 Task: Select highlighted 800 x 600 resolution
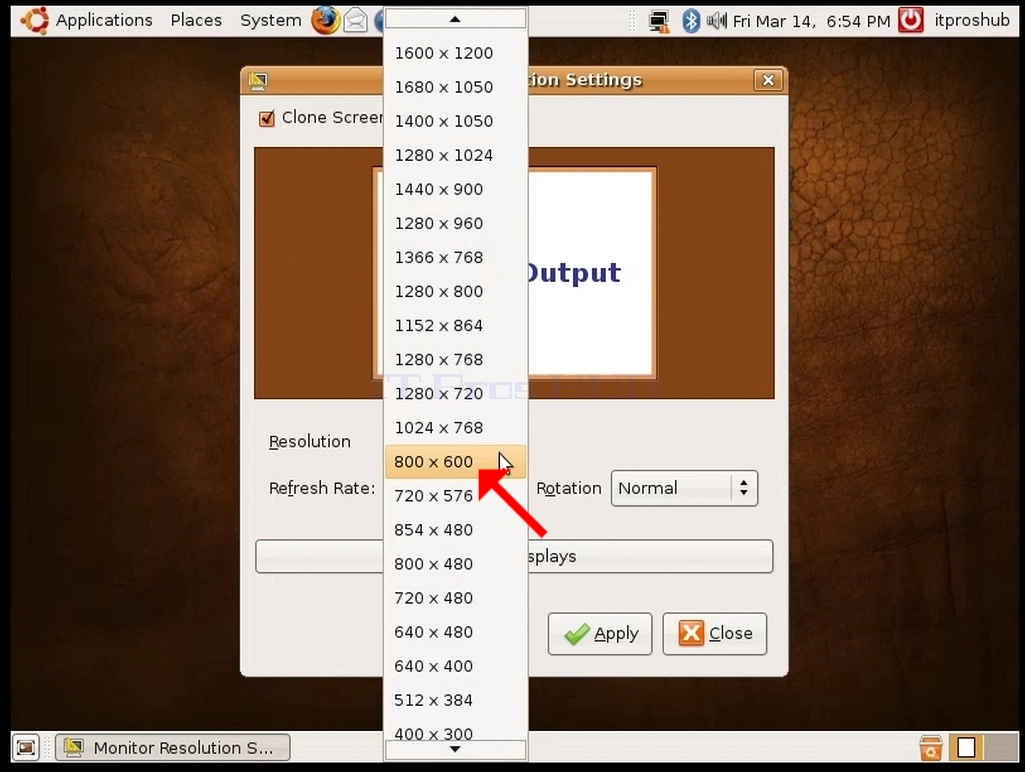[x=455, y=462]
